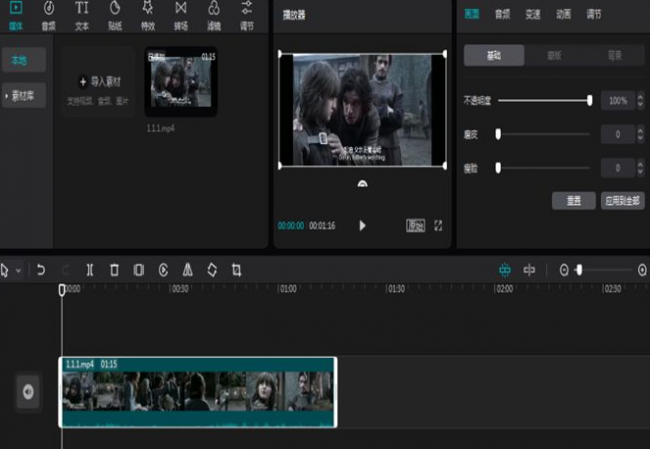The image size is (650, 449).
Task: Open the 转场 transitions tab
Action: coord(181,15)
